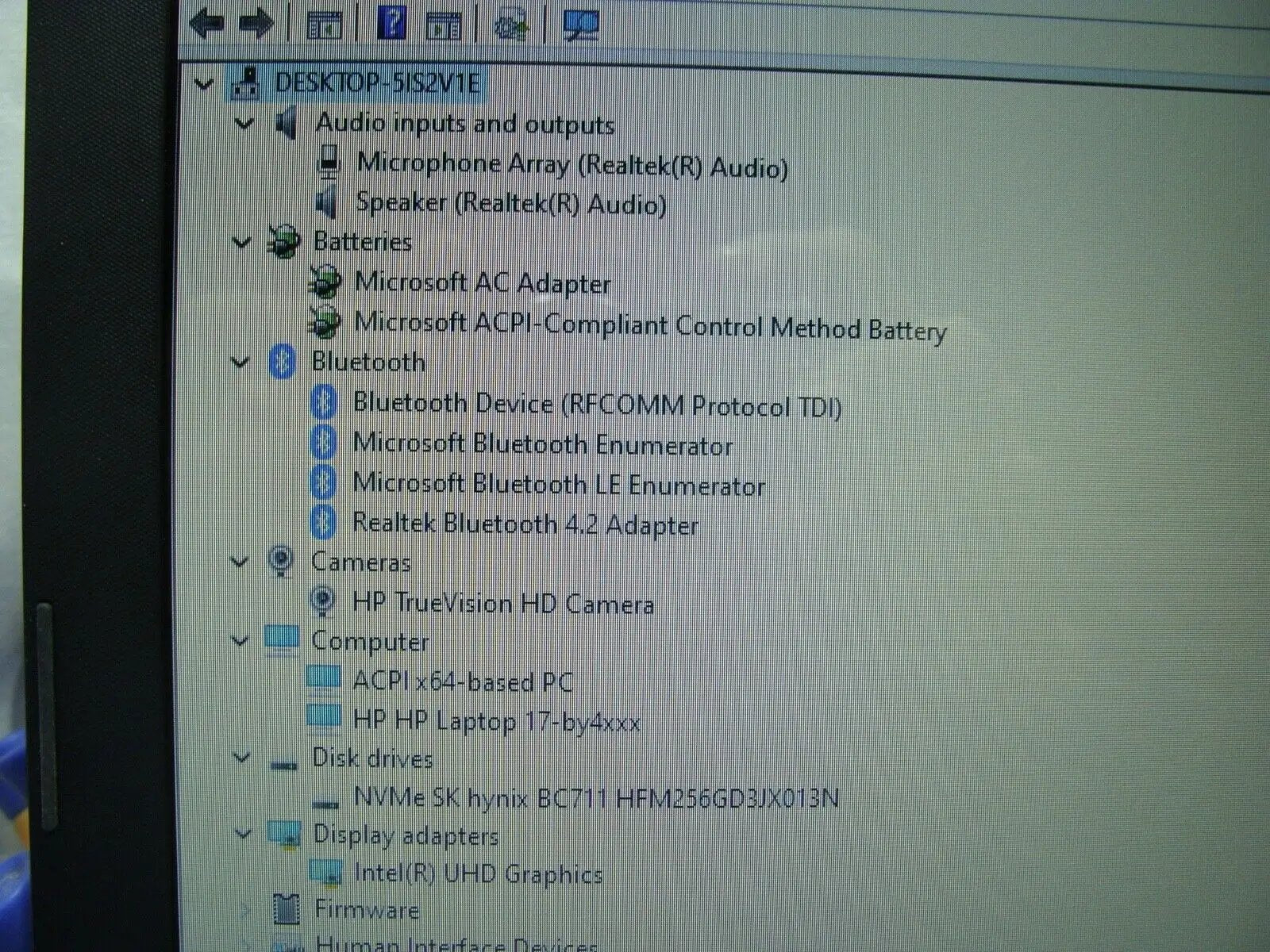Select Audio inputs and outputs label

point(465,124)
